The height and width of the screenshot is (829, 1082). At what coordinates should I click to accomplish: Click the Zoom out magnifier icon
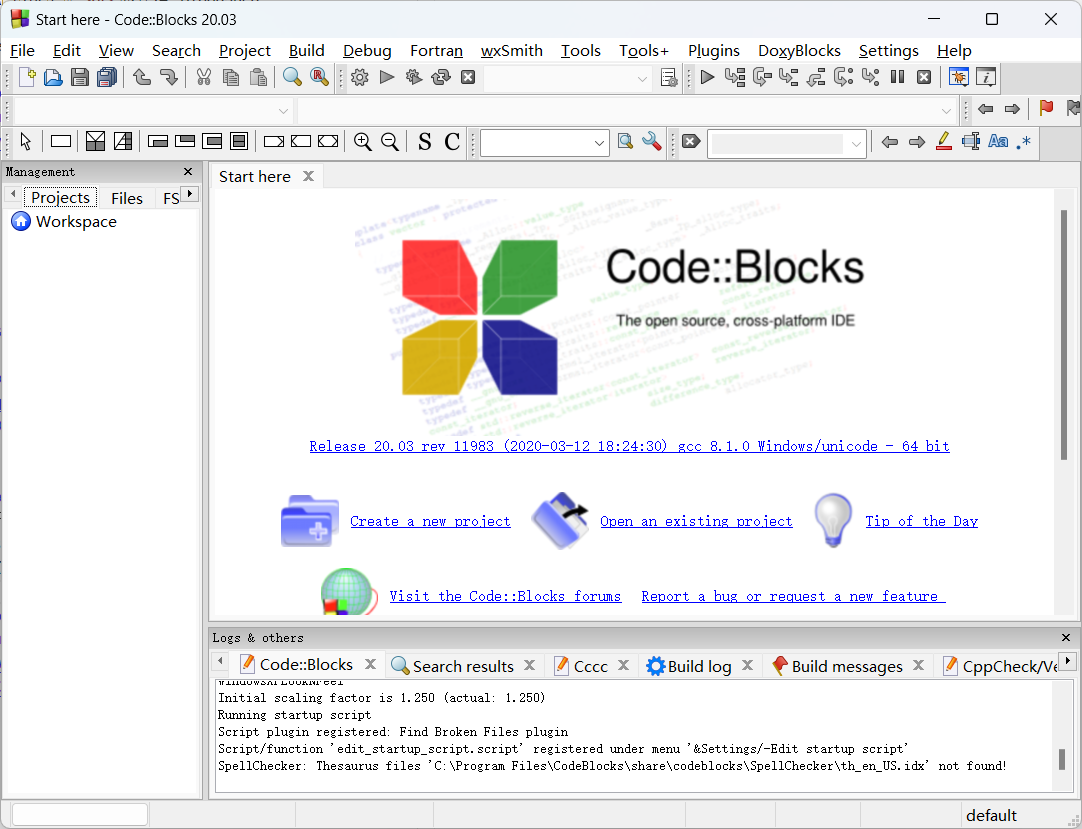click(390, 142)
